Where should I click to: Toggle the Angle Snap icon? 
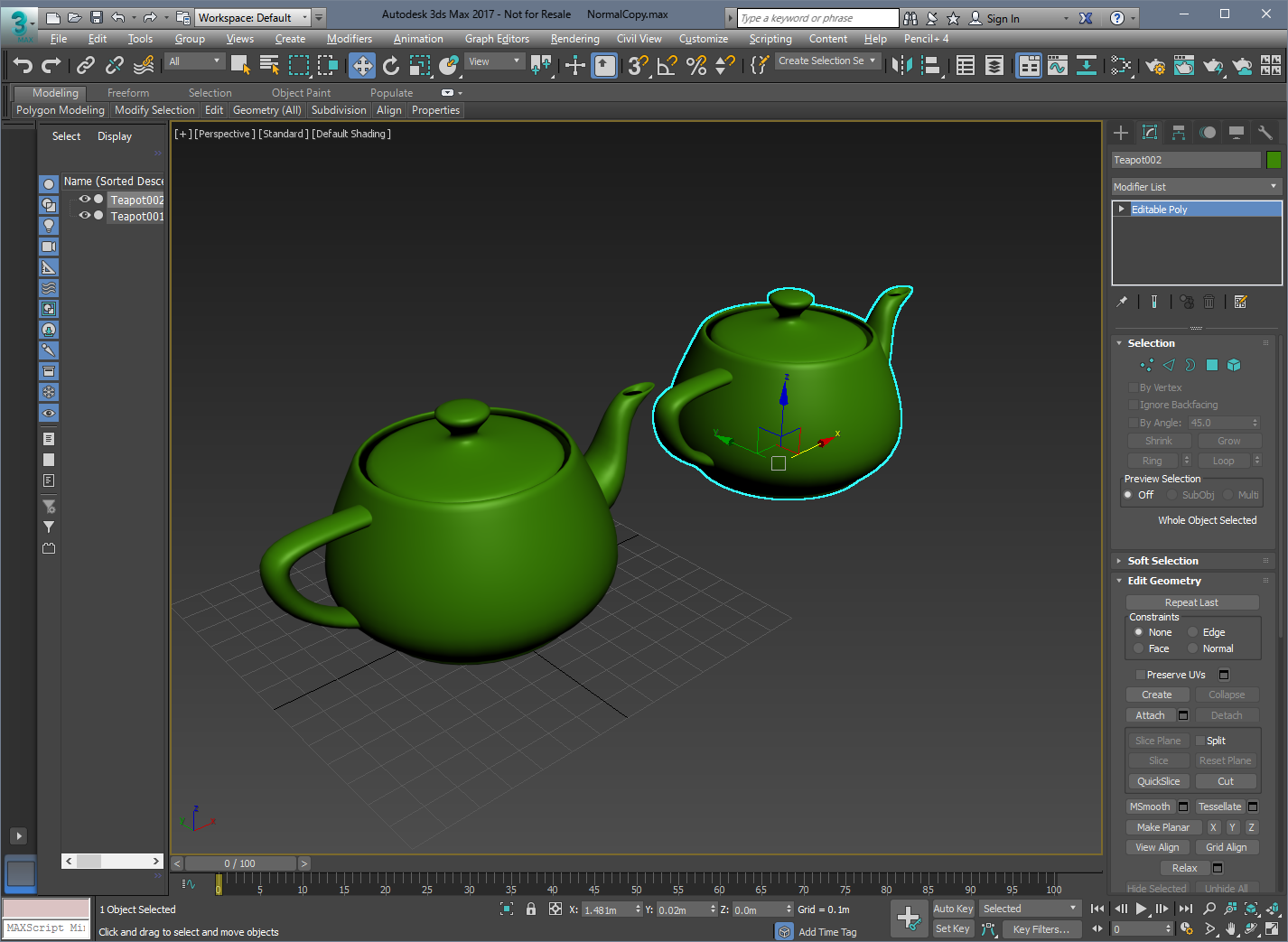[x=667, y=65]
